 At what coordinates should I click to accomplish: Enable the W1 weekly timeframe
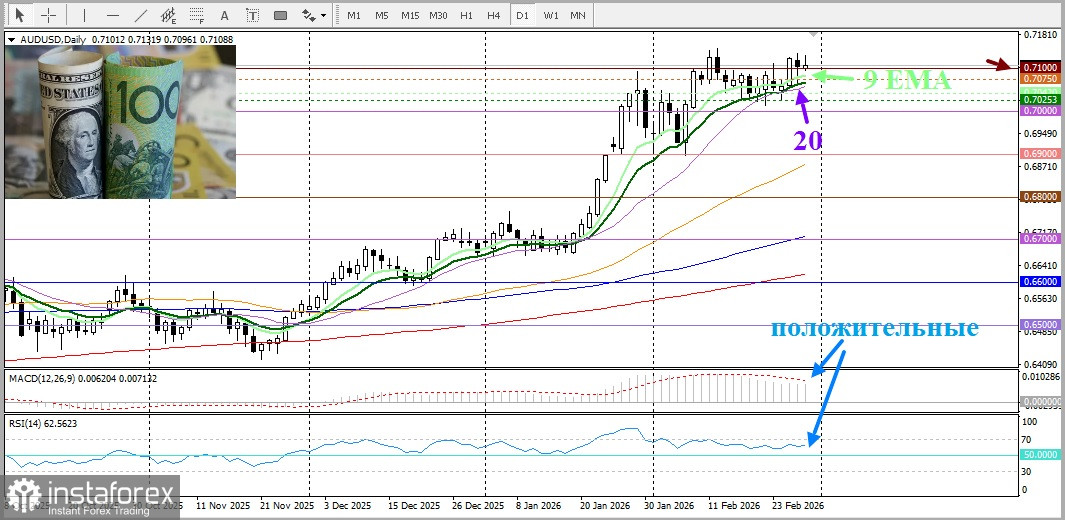(x=551, y=15)
